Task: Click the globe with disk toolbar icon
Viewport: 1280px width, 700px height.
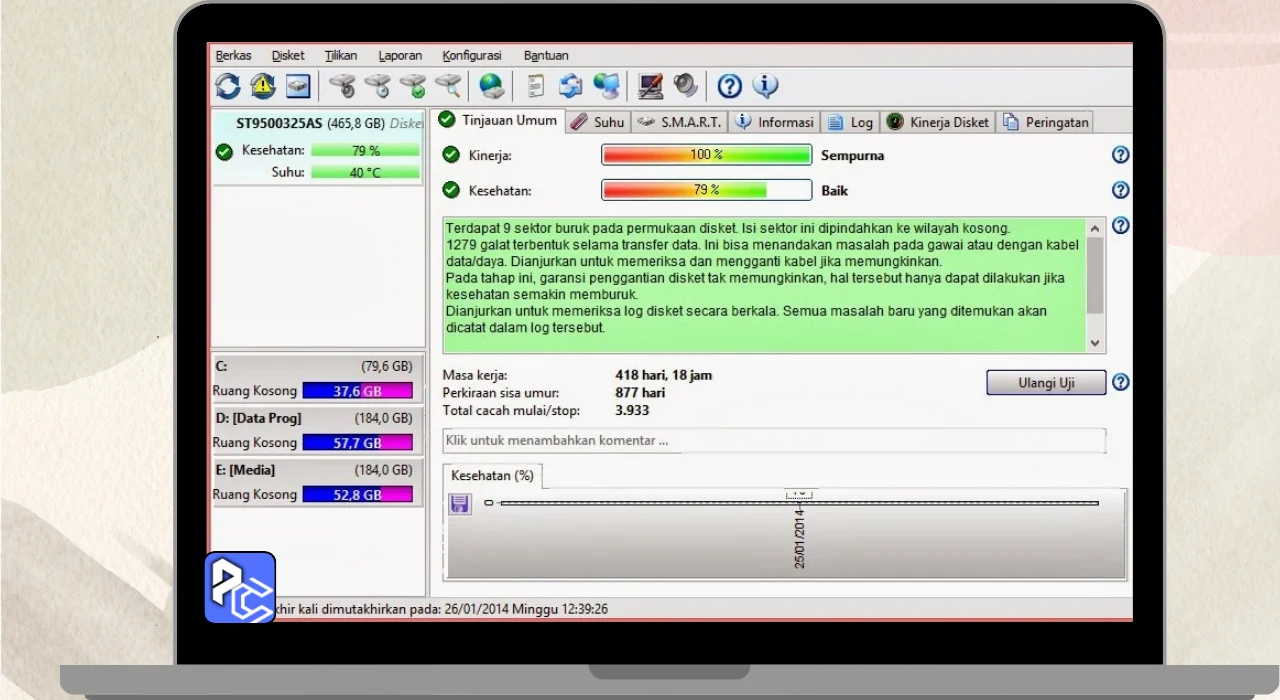Action: (492, 86)
